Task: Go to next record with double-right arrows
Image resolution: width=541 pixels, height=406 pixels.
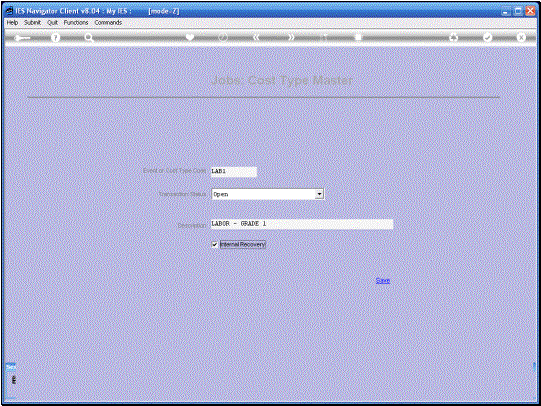Action: point(291,37)
